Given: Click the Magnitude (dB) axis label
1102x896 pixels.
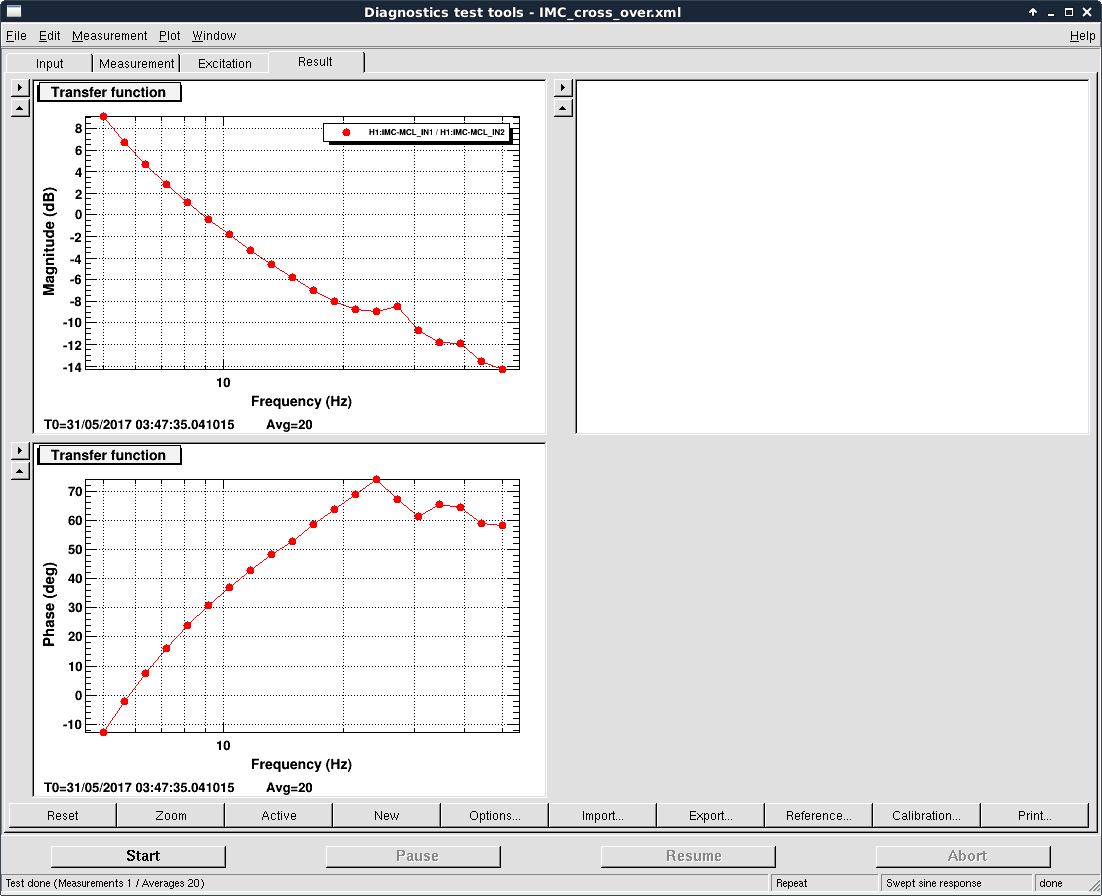Looking at the screenshot, I should pos(48,241).
